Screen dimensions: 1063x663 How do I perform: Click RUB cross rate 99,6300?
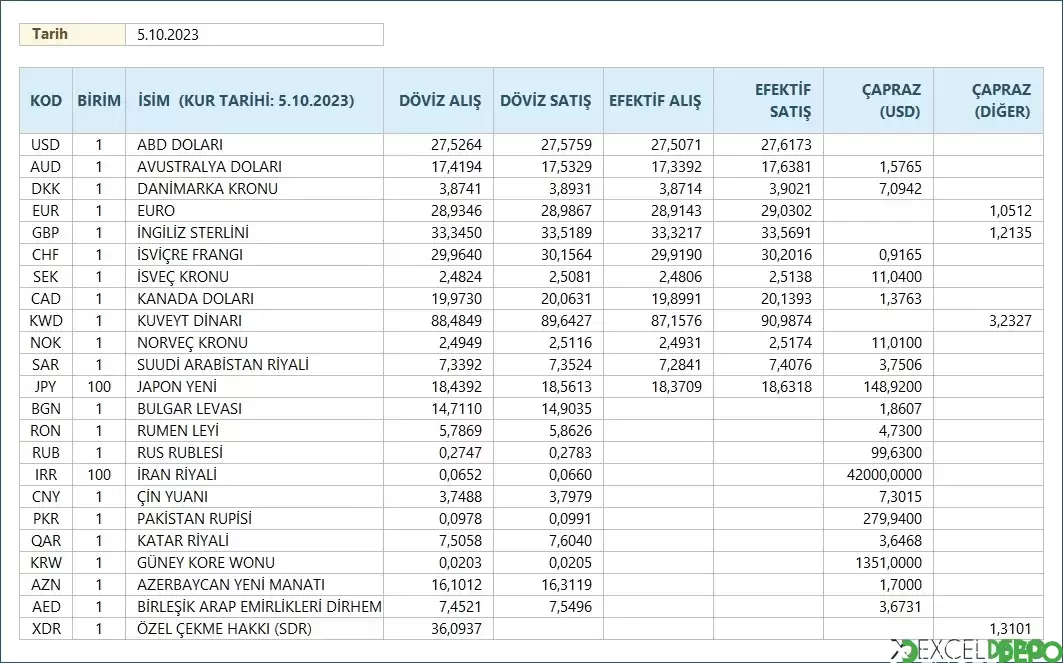[x=879, y=453]
